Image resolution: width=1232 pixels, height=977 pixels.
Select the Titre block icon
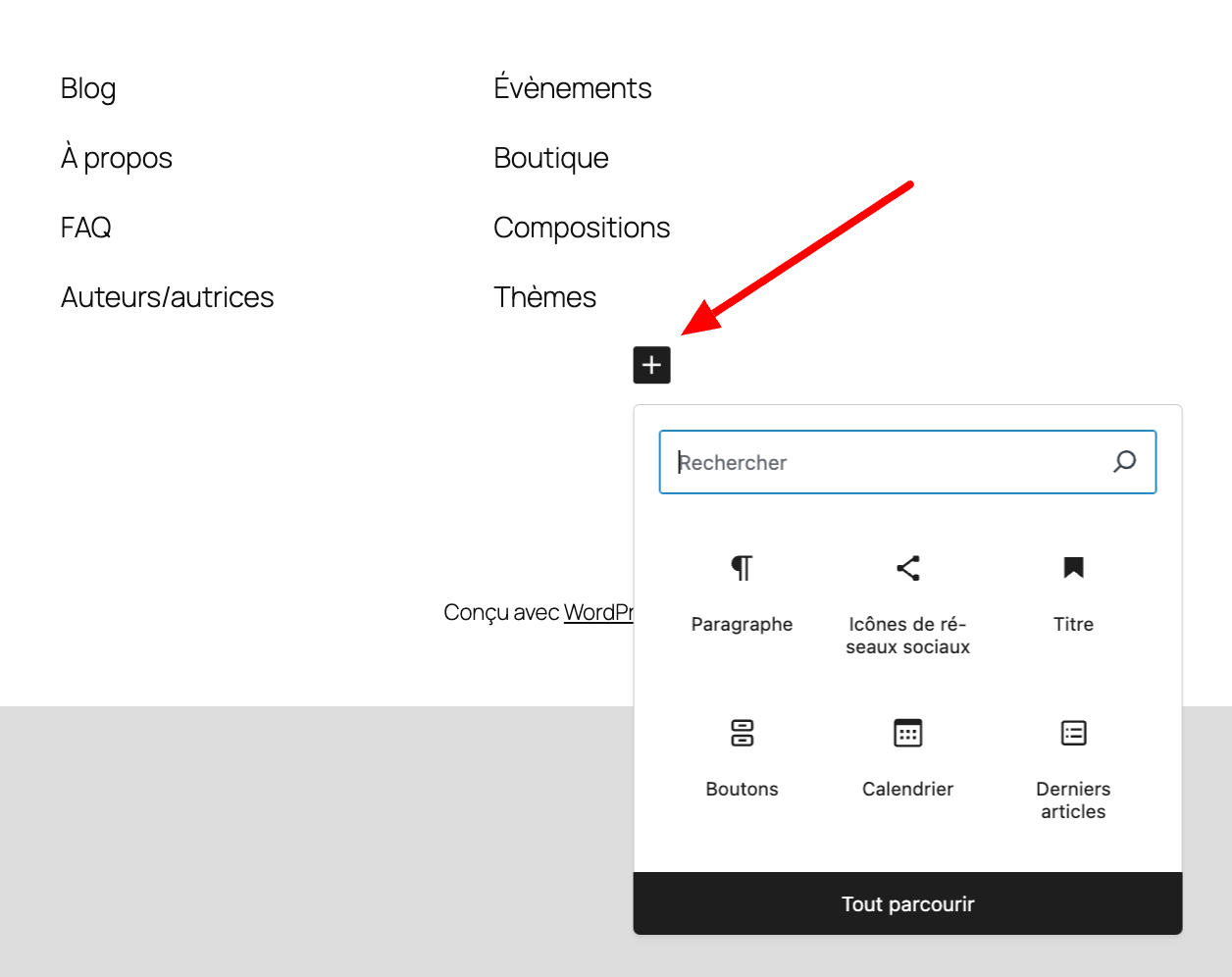tap(1072, 589)
